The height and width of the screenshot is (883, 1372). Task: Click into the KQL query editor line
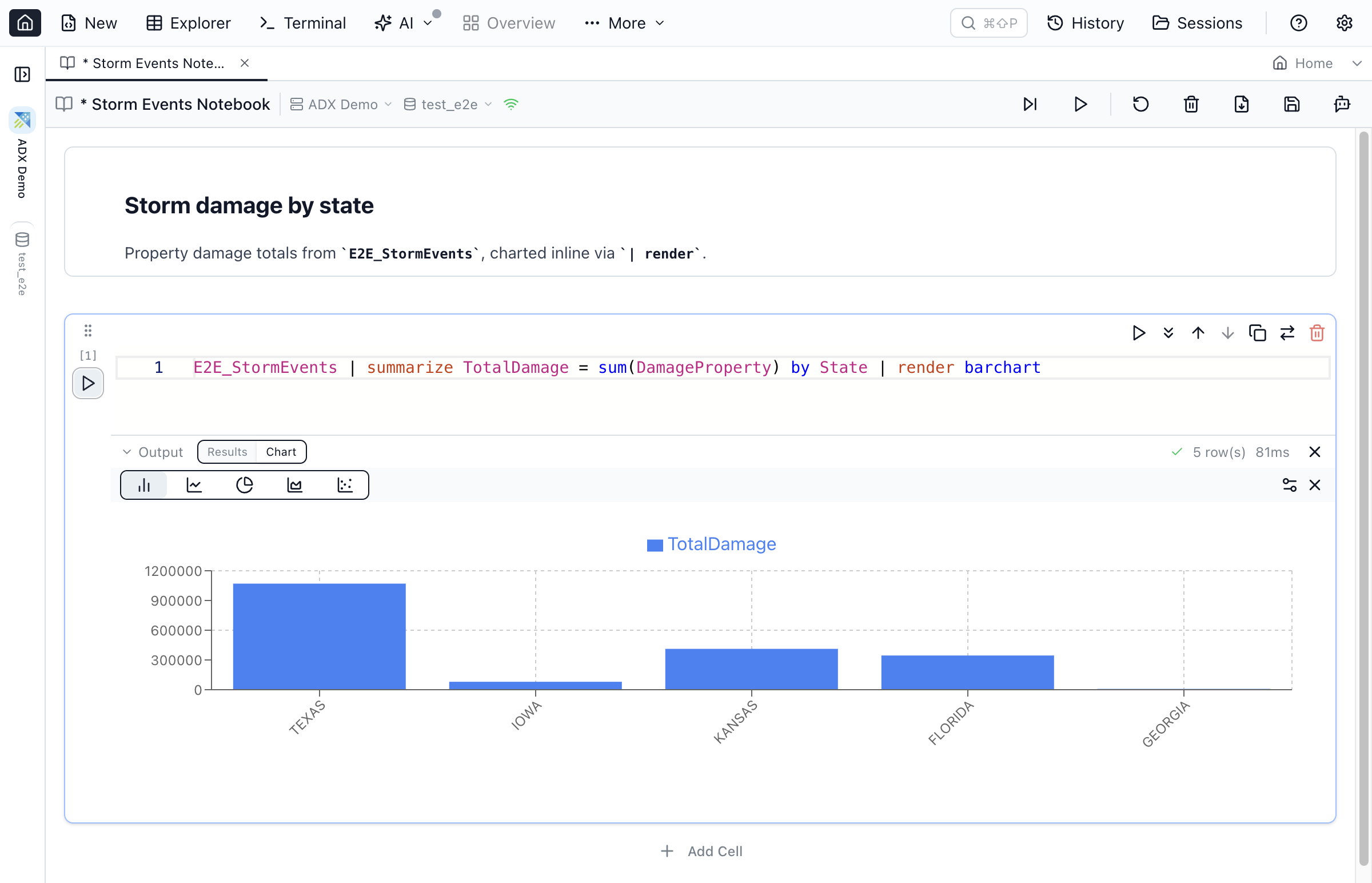[x=722, y=368]
